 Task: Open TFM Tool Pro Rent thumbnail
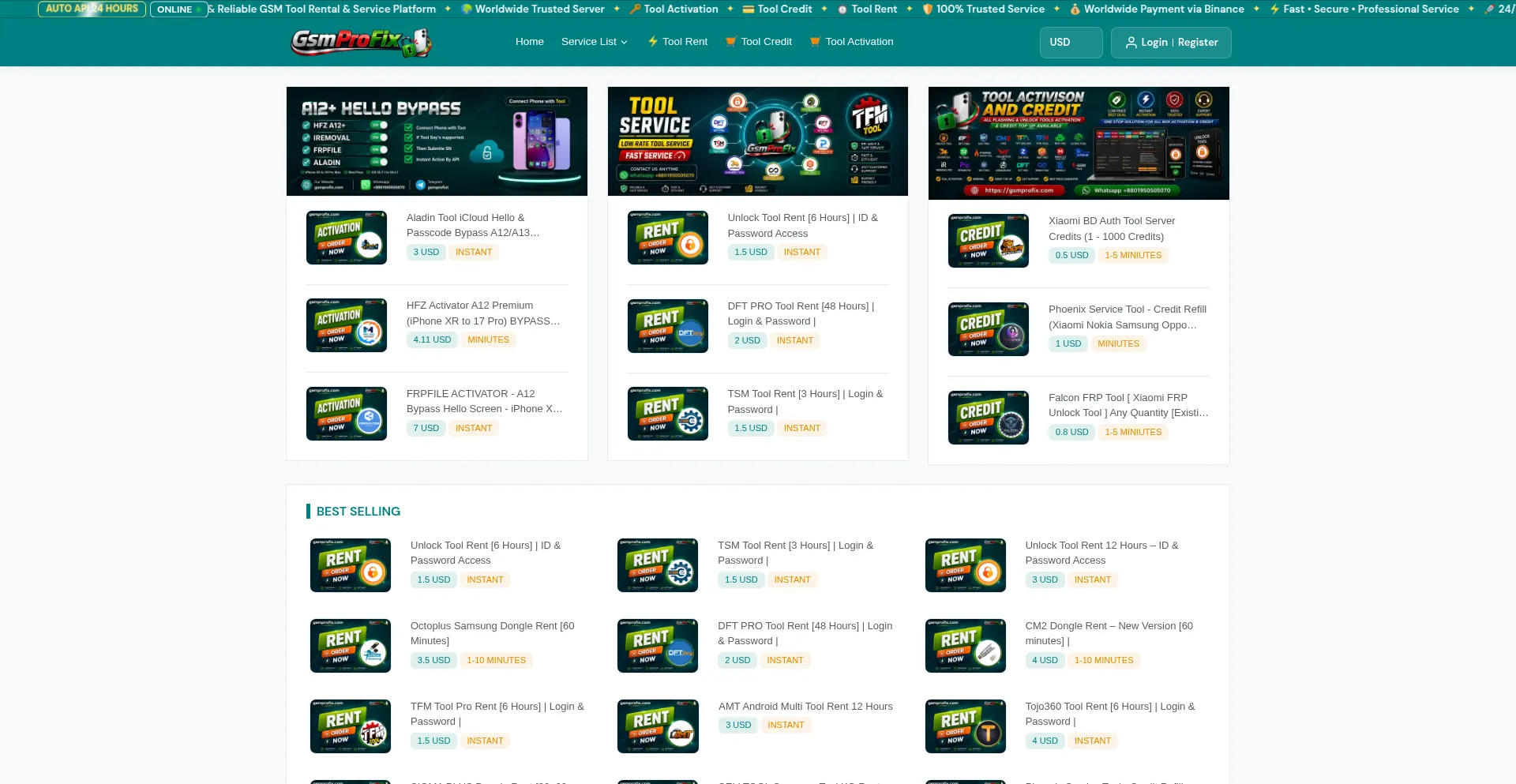(x=351, y=726)
